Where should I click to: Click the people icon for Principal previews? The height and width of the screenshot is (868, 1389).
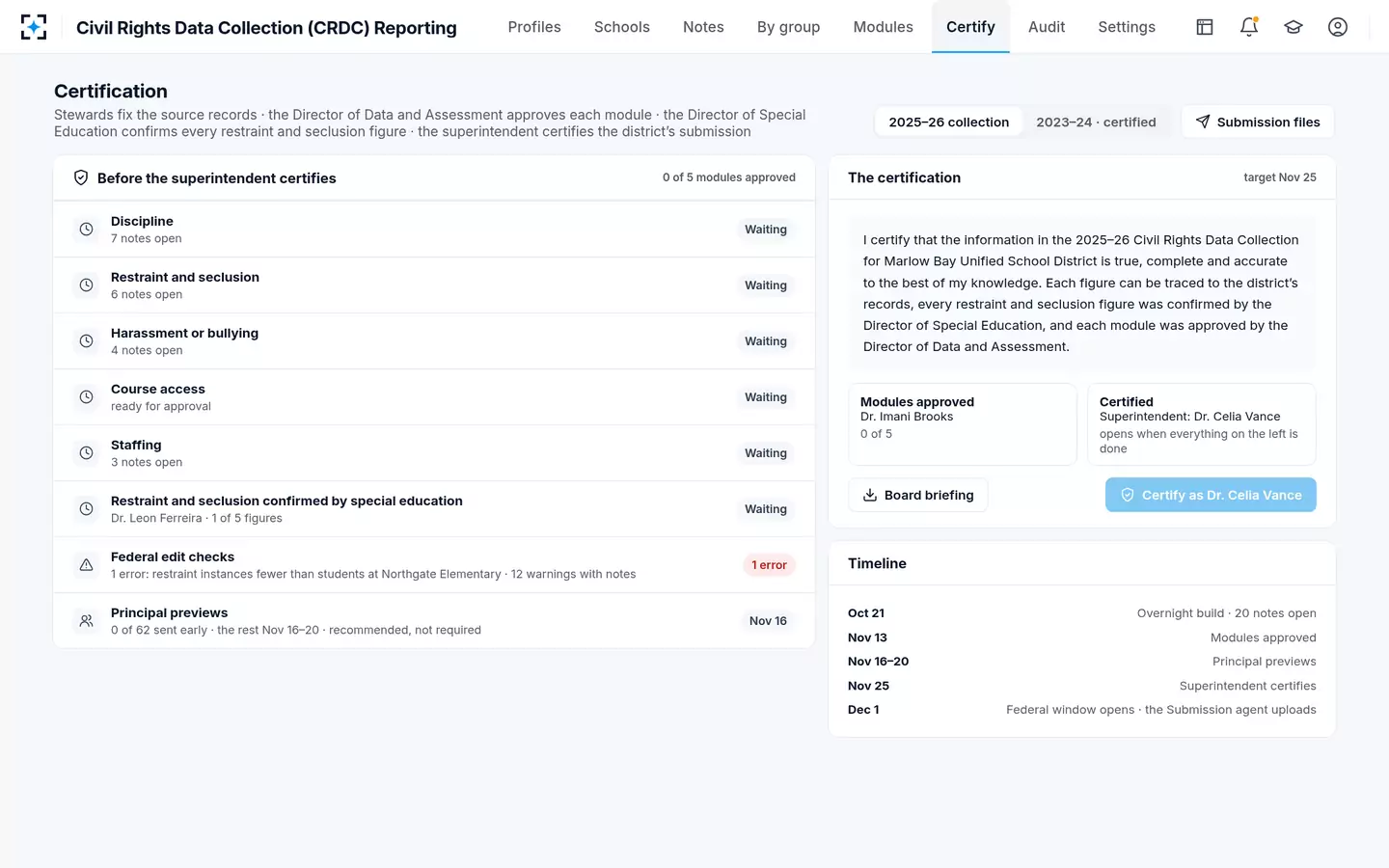tap(87, 621)
